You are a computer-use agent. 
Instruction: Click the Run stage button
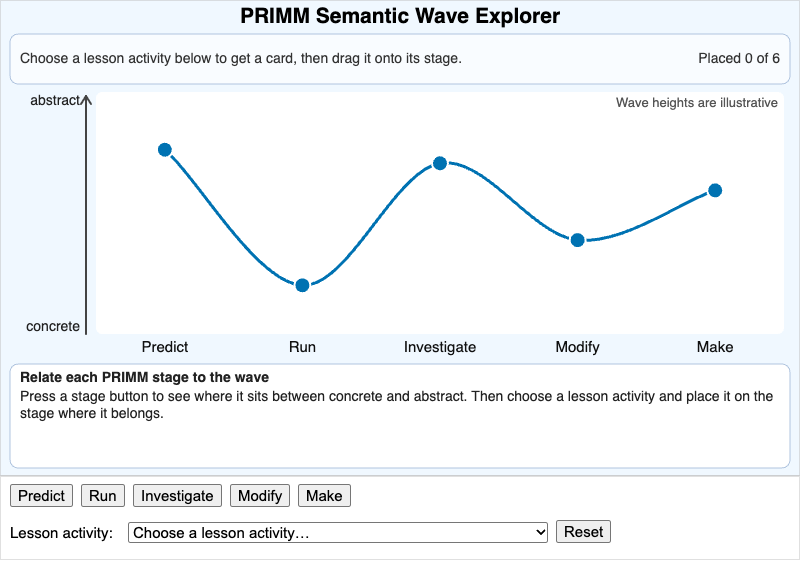point(103,496)
